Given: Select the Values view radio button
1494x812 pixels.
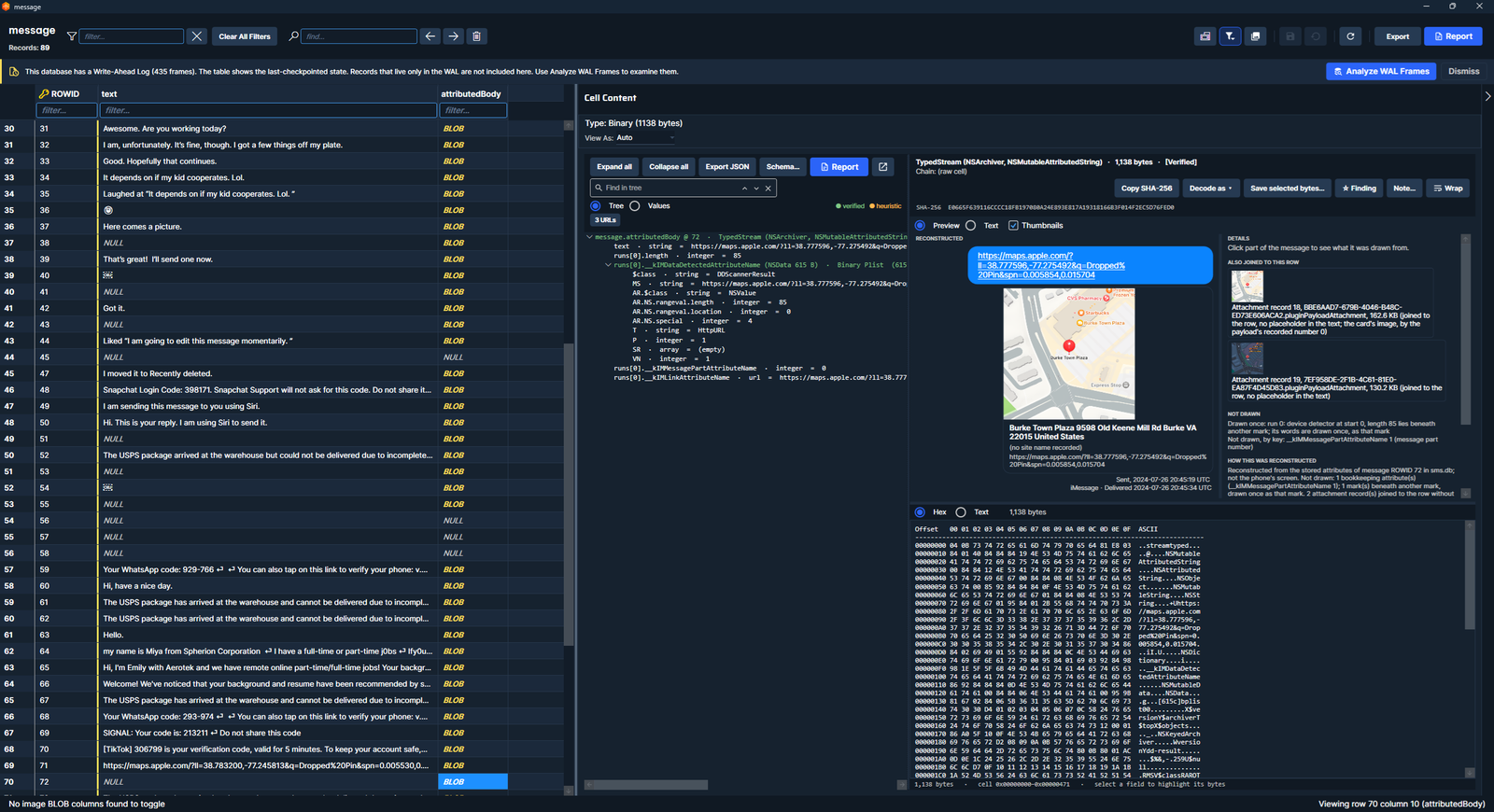Looking at the screenshot, I should click(x=635, y=206).
